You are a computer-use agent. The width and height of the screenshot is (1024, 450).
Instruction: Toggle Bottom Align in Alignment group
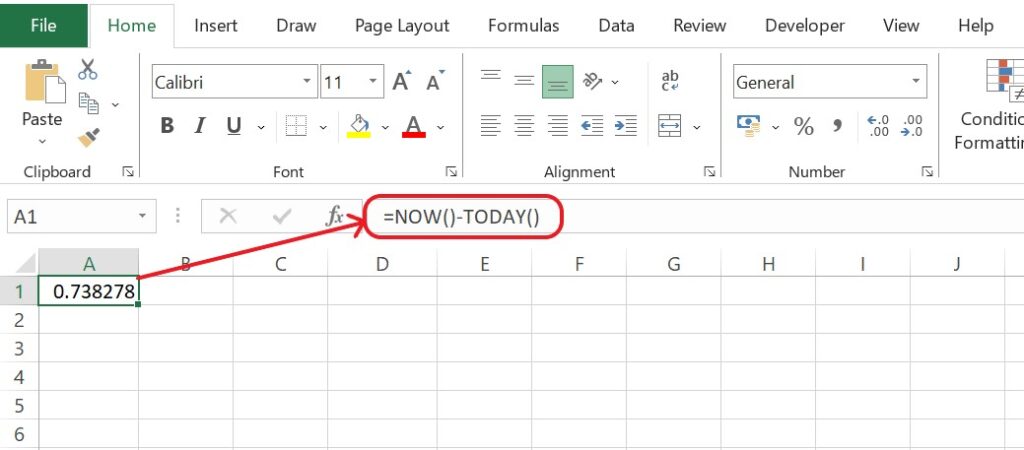point(557,82)
